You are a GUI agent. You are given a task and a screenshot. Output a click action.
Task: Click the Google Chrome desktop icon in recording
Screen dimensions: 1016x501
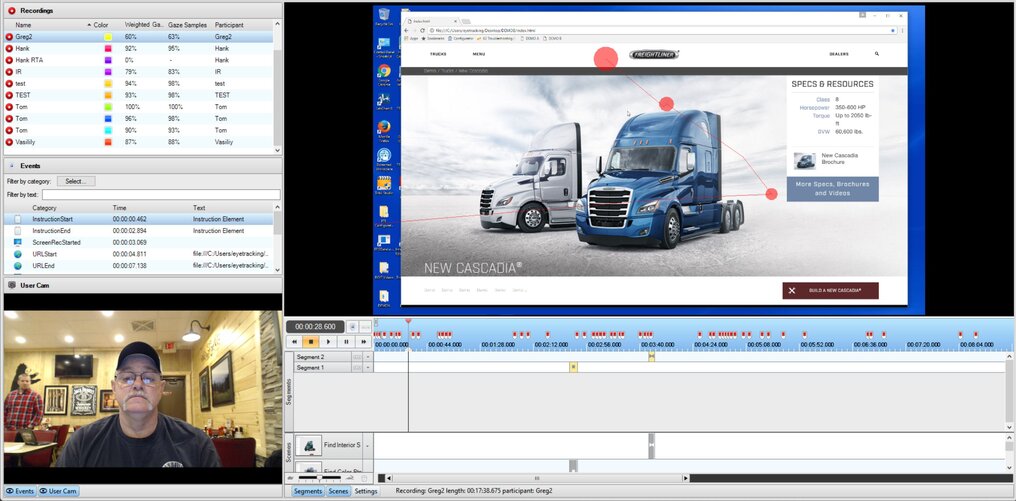384,73
